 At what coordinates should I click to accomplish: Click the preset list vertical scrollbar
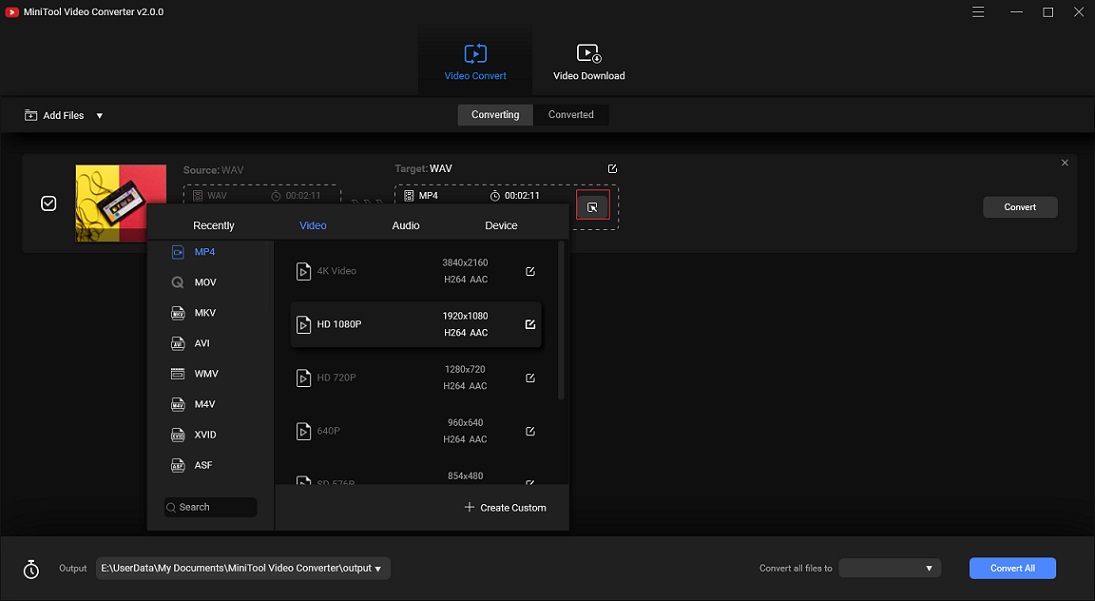(x=561, y=321)
